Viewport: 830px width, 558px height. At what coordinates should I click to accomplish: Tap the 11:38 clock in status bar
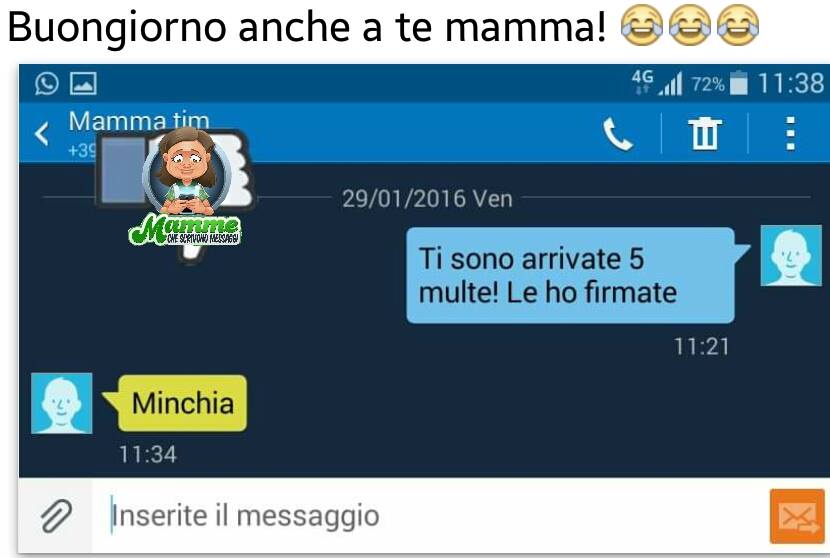pyautogui.click(x=791, y=83)
